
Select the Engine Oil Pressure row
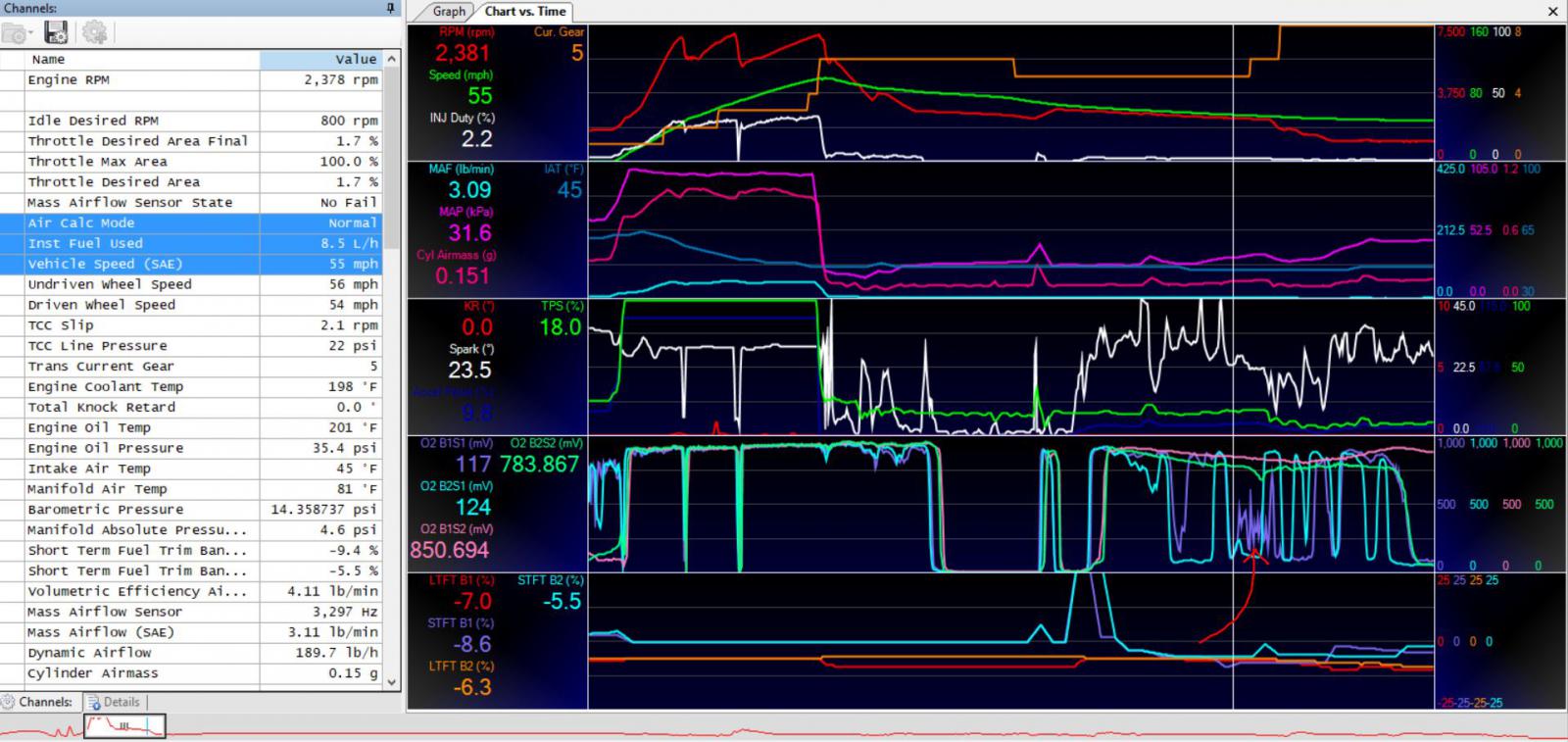[191, 448]
